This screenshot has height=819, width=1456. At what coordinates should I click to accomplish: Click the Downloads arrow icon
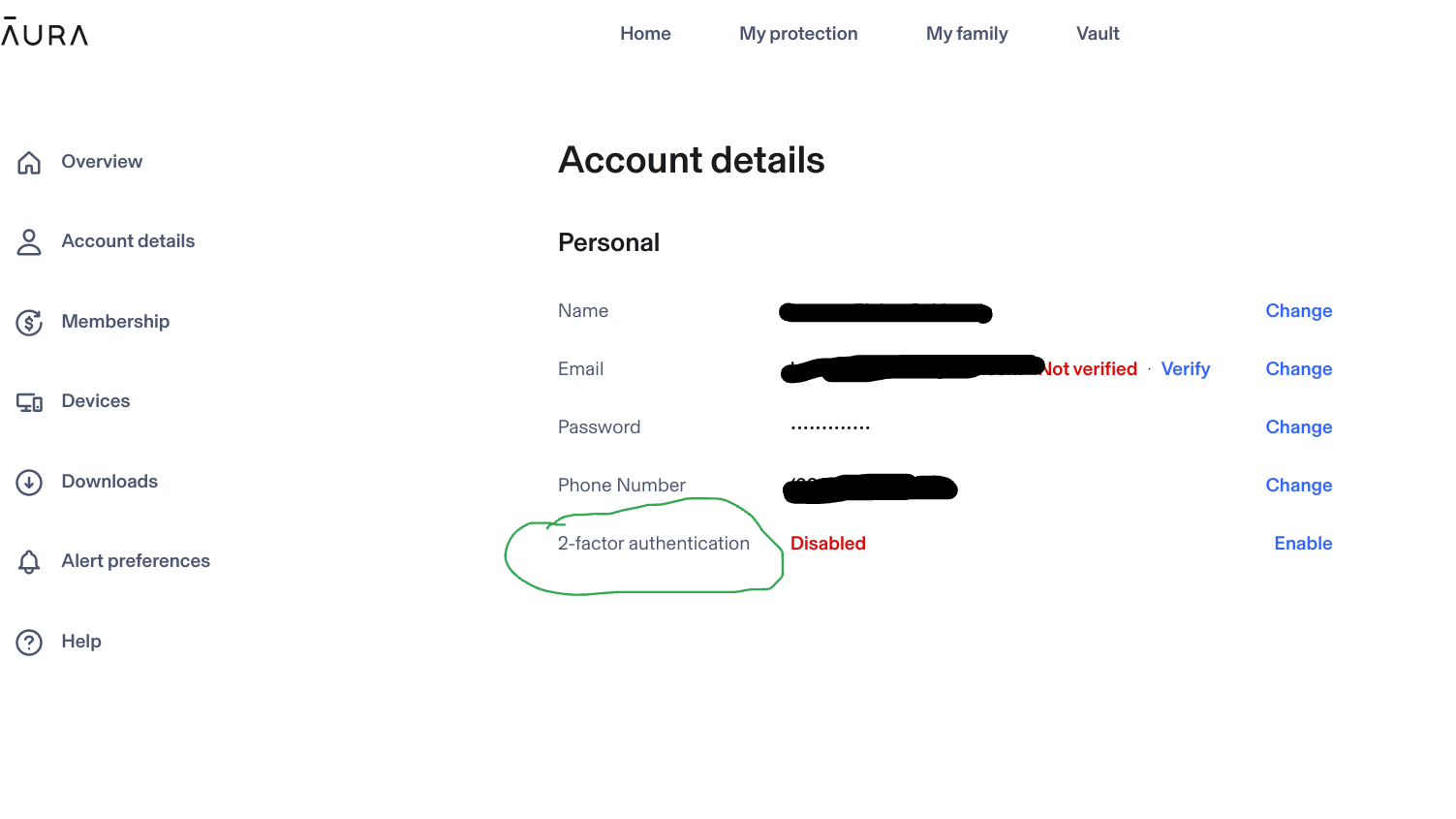point(29,482)
